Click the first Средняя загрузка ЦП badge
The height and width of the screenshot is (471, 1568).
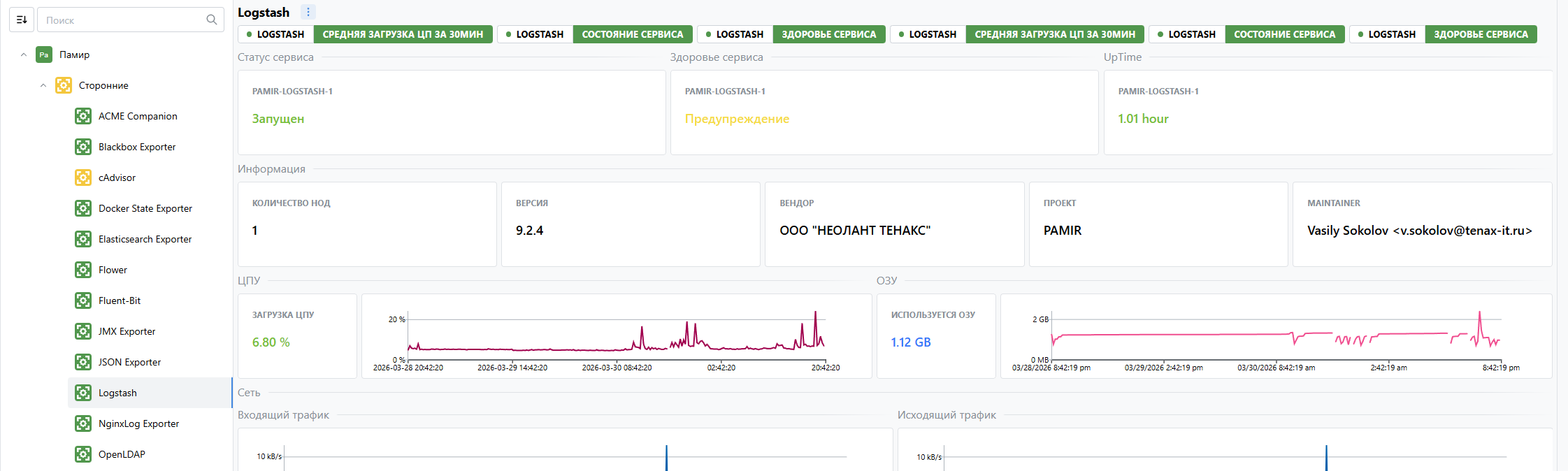pyautogui.click(x=403, y=34)
